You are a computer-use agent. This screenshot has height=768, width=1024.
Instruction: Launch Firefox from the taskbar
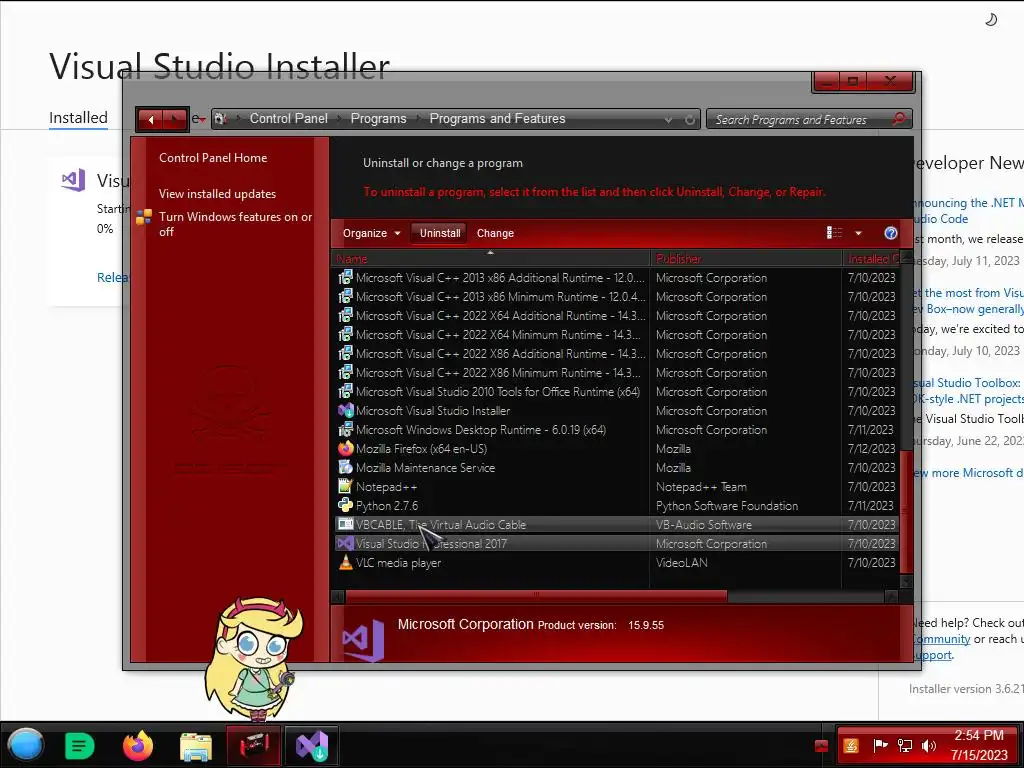click(138, 745)
